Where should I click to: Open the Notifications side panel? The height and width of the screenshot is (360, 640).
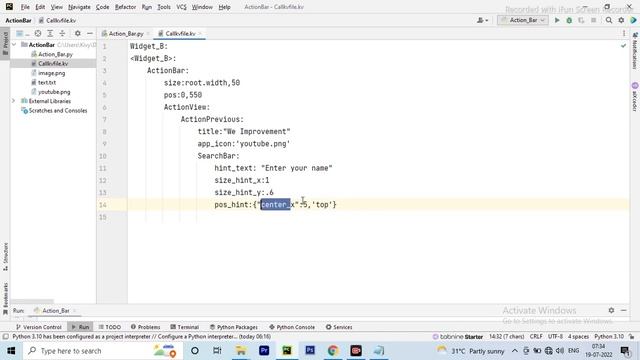pos(635,51)
